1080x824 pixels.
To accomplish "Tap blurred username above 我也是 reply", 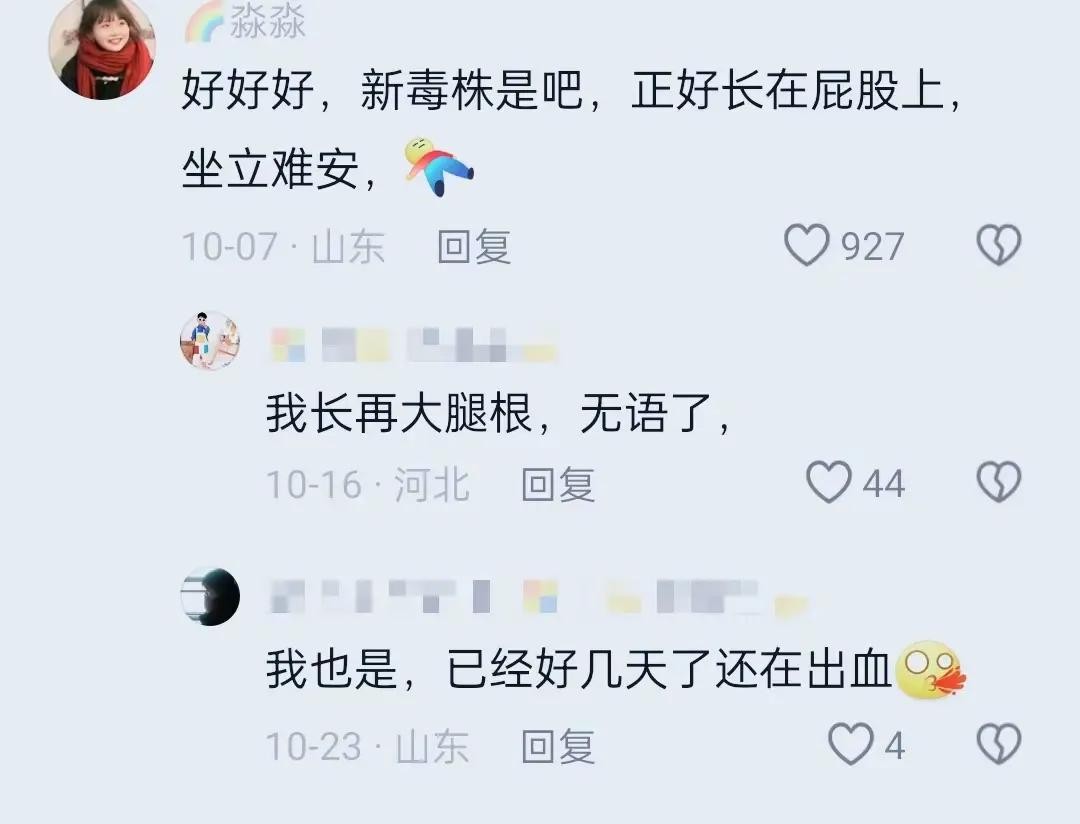I will tap(539, 597).
